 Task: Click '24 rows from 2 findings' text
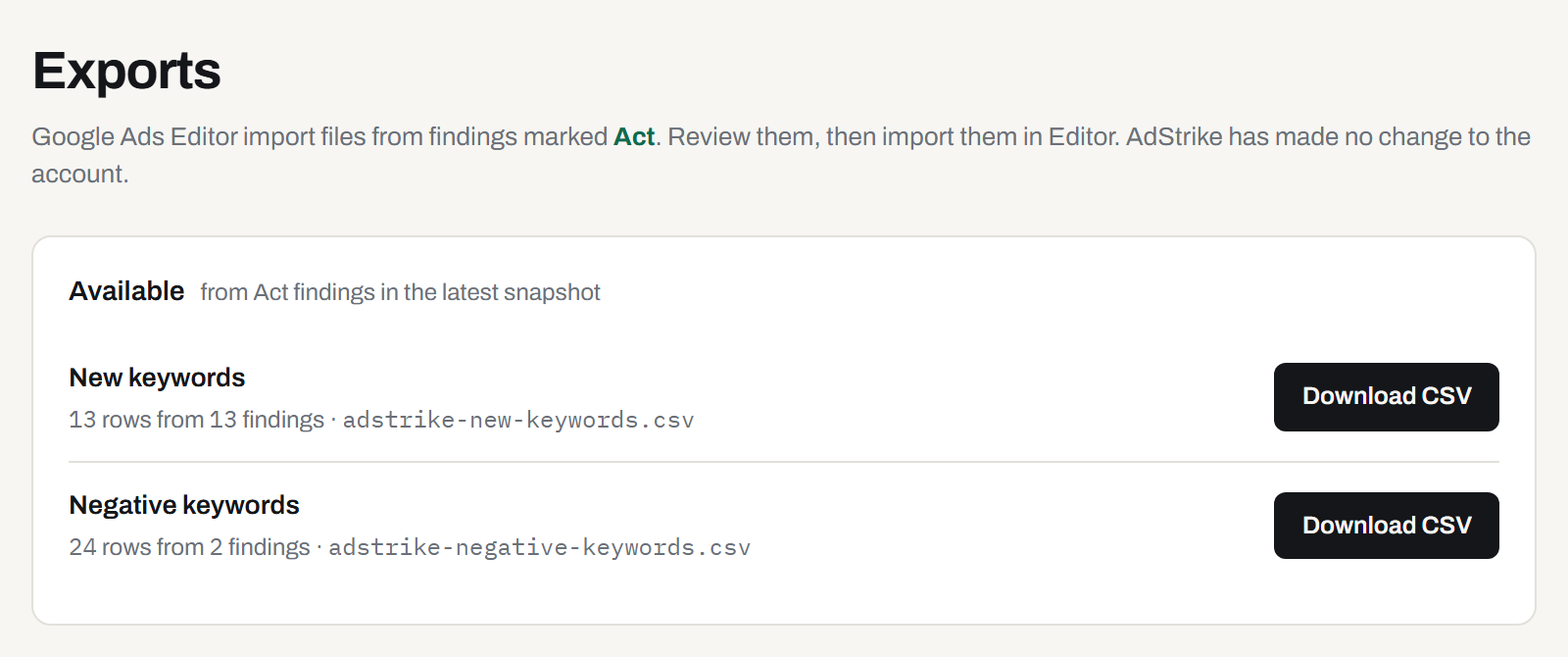click(189, 547)
